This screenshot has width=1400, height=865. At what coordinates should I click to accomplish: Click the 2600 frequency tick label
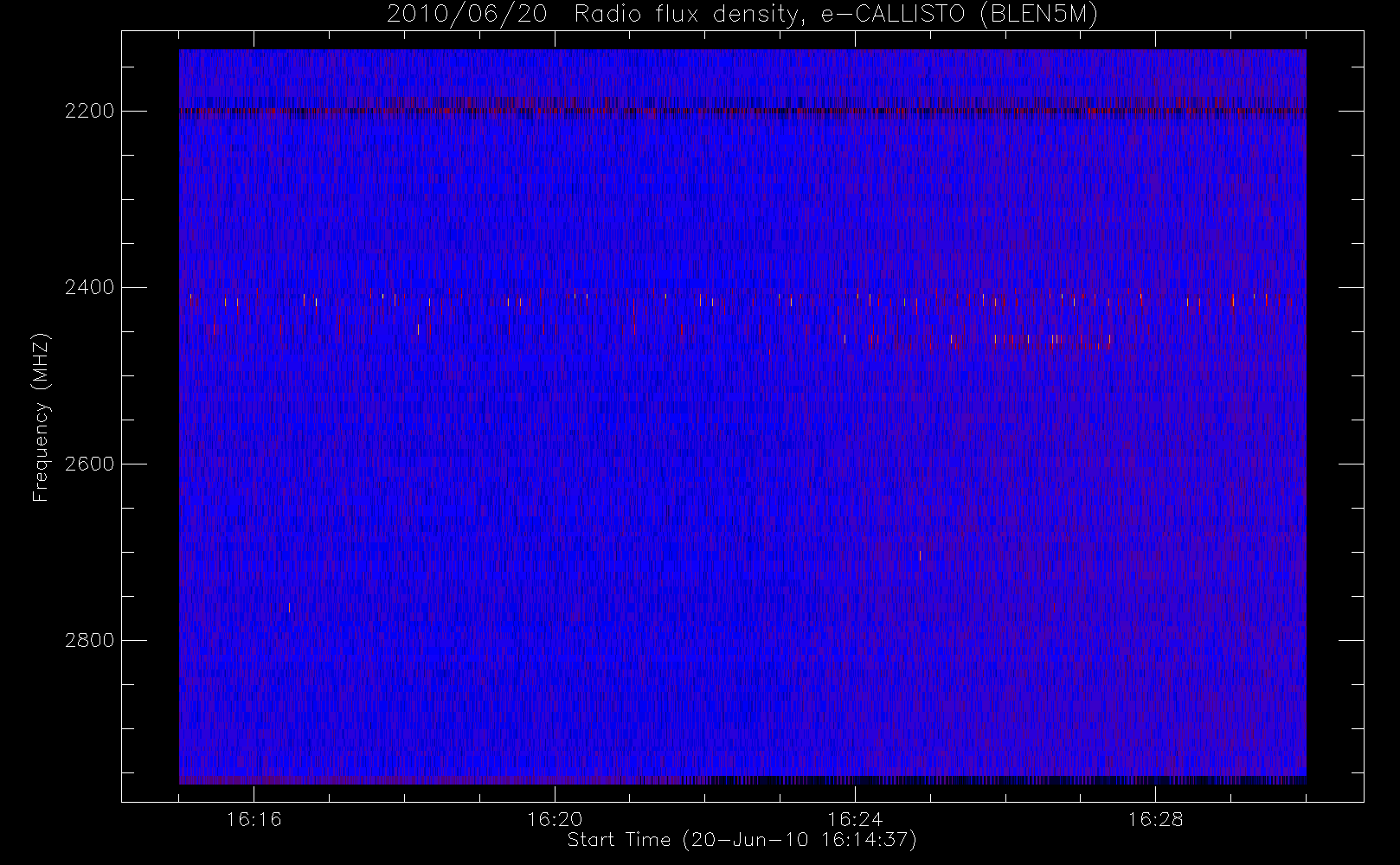[90, 465]
